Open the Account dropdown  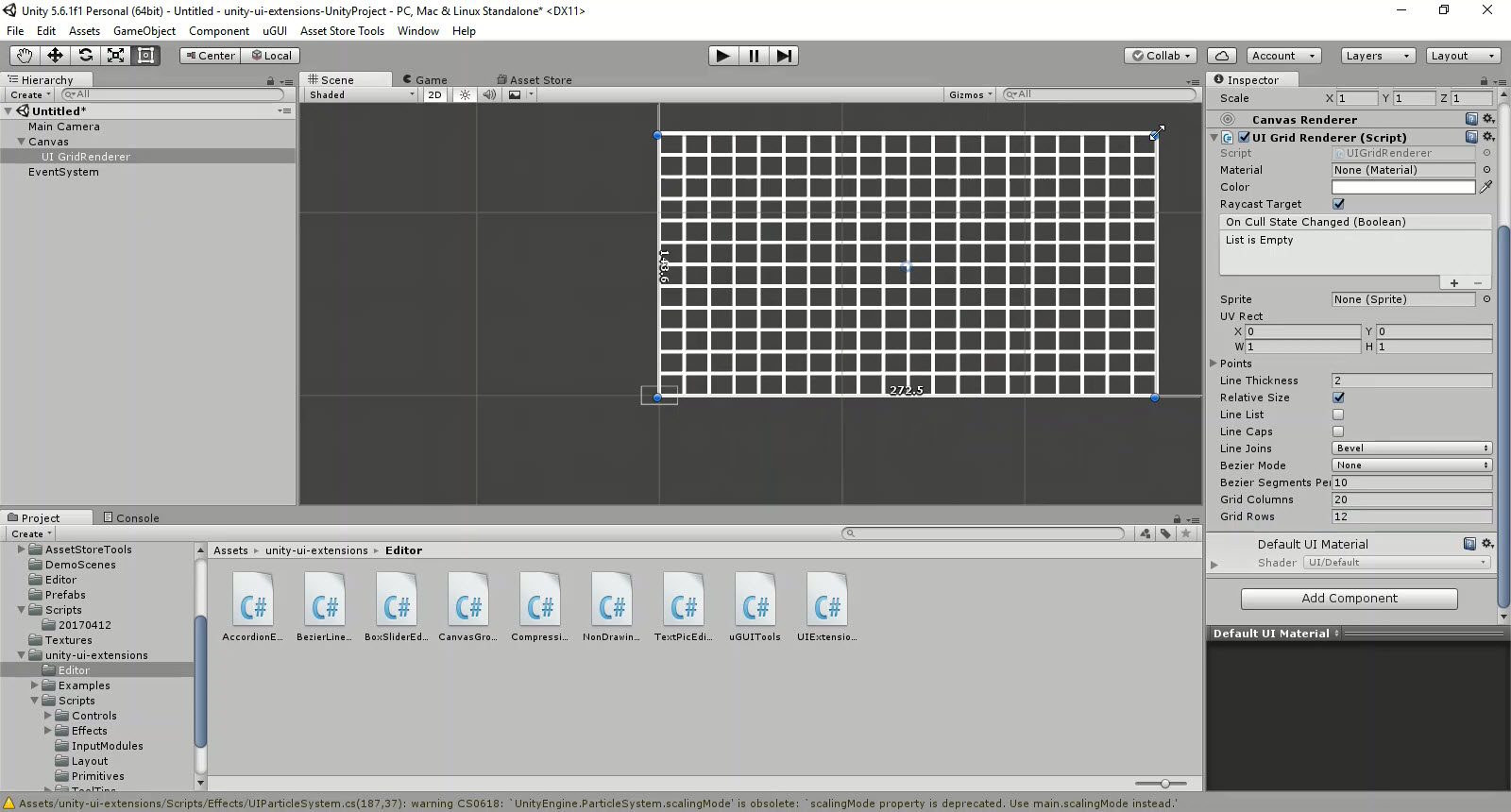tap(1282, 56)
